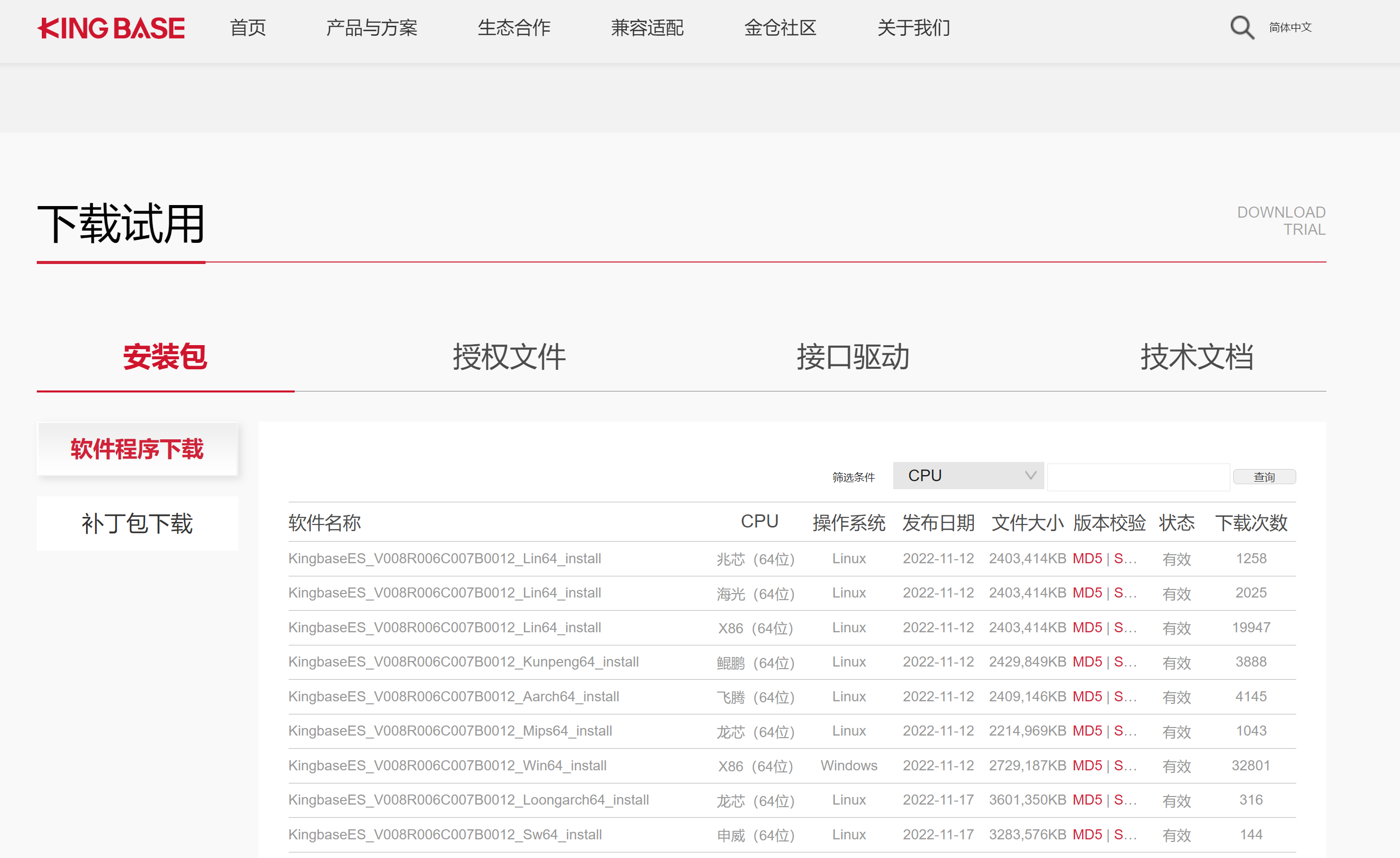Open the Win64_install package link
The width and height of the screenshot is (1400, 858).
448,765
